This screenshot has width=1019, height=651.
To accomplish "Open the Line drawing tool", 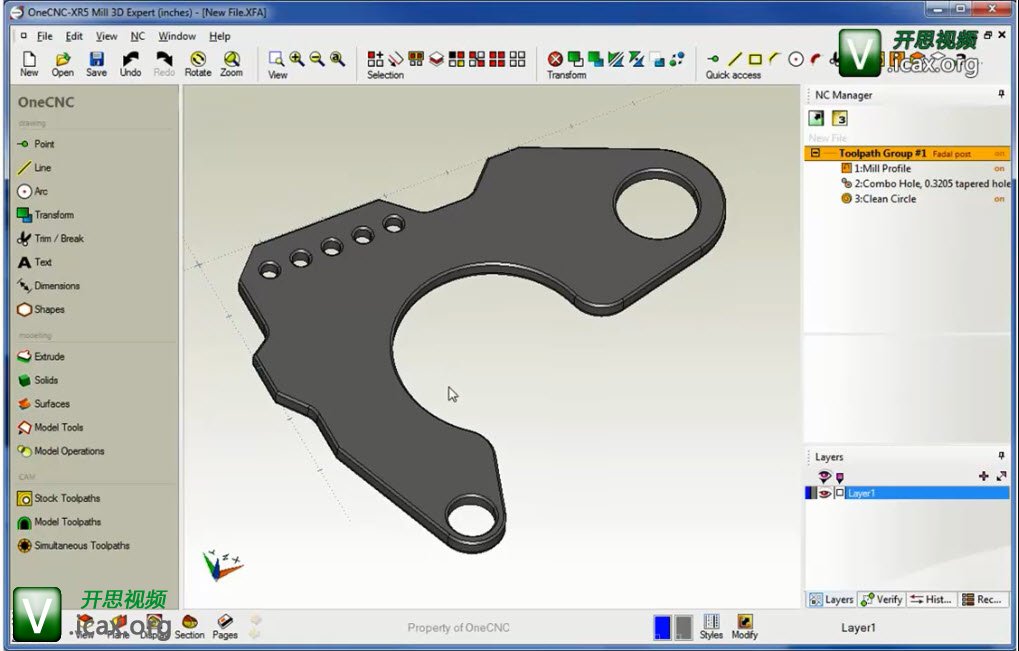I will click(x=34, y=168).
